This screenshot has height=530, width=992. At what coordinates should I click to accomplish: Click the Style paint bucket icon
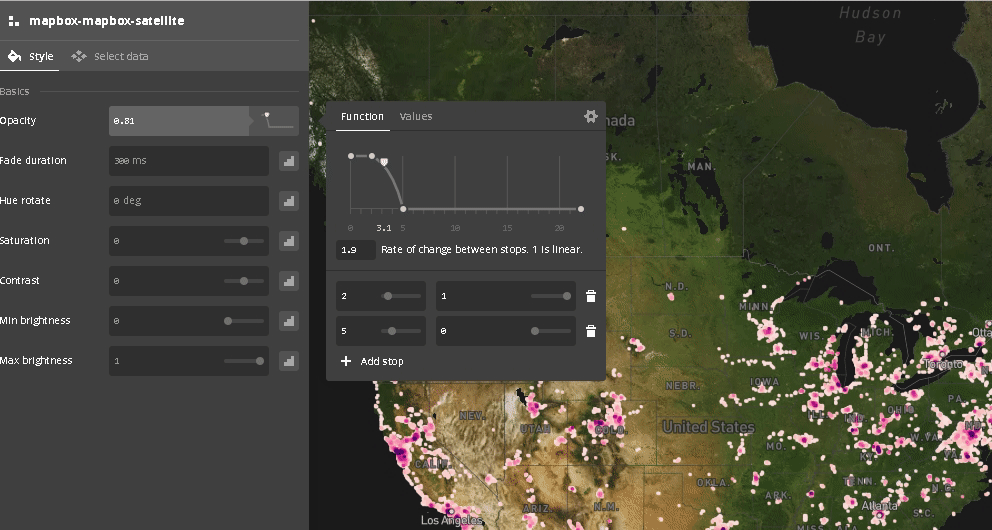click(14, 56)
